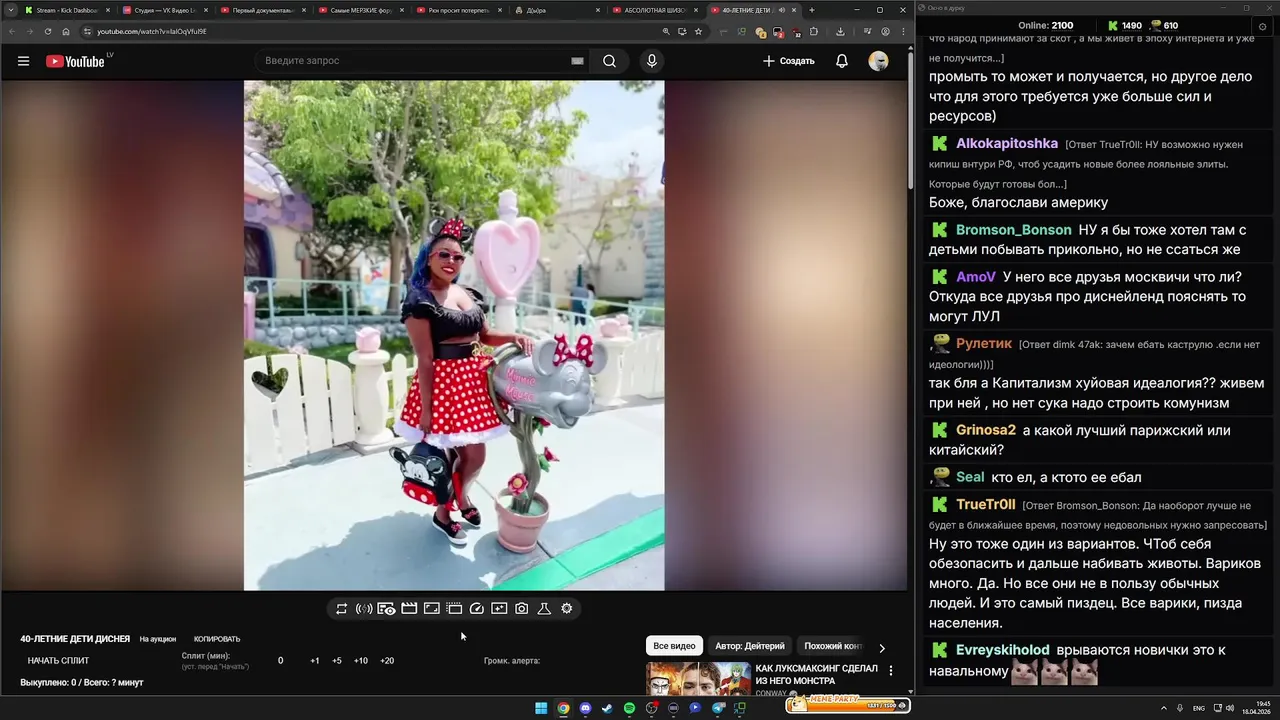Open the КАК ЛУКСМАКСИНГ СДЕЛАЛ video title

pyautogui.click(x=817, y=674)
